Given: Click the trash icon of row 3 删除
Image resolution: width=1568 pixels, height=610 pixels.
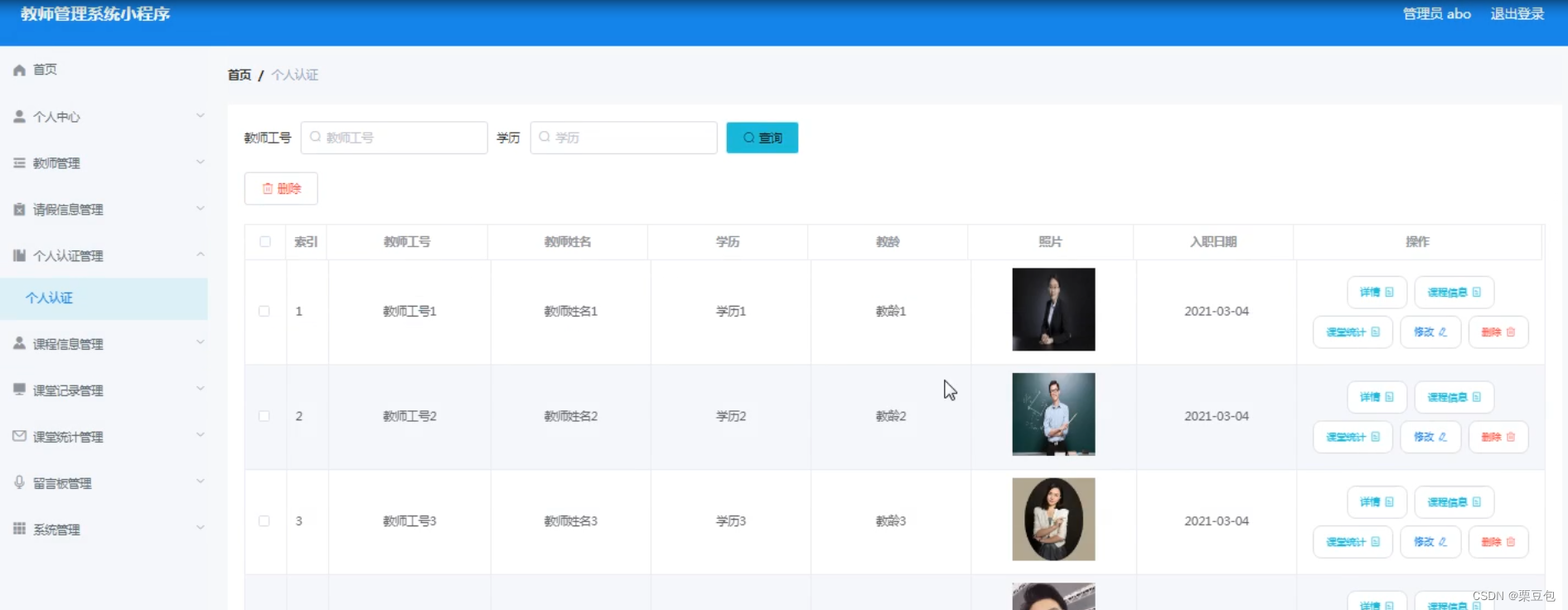Looking at the screenshot, I should (x=1511, y=542).
